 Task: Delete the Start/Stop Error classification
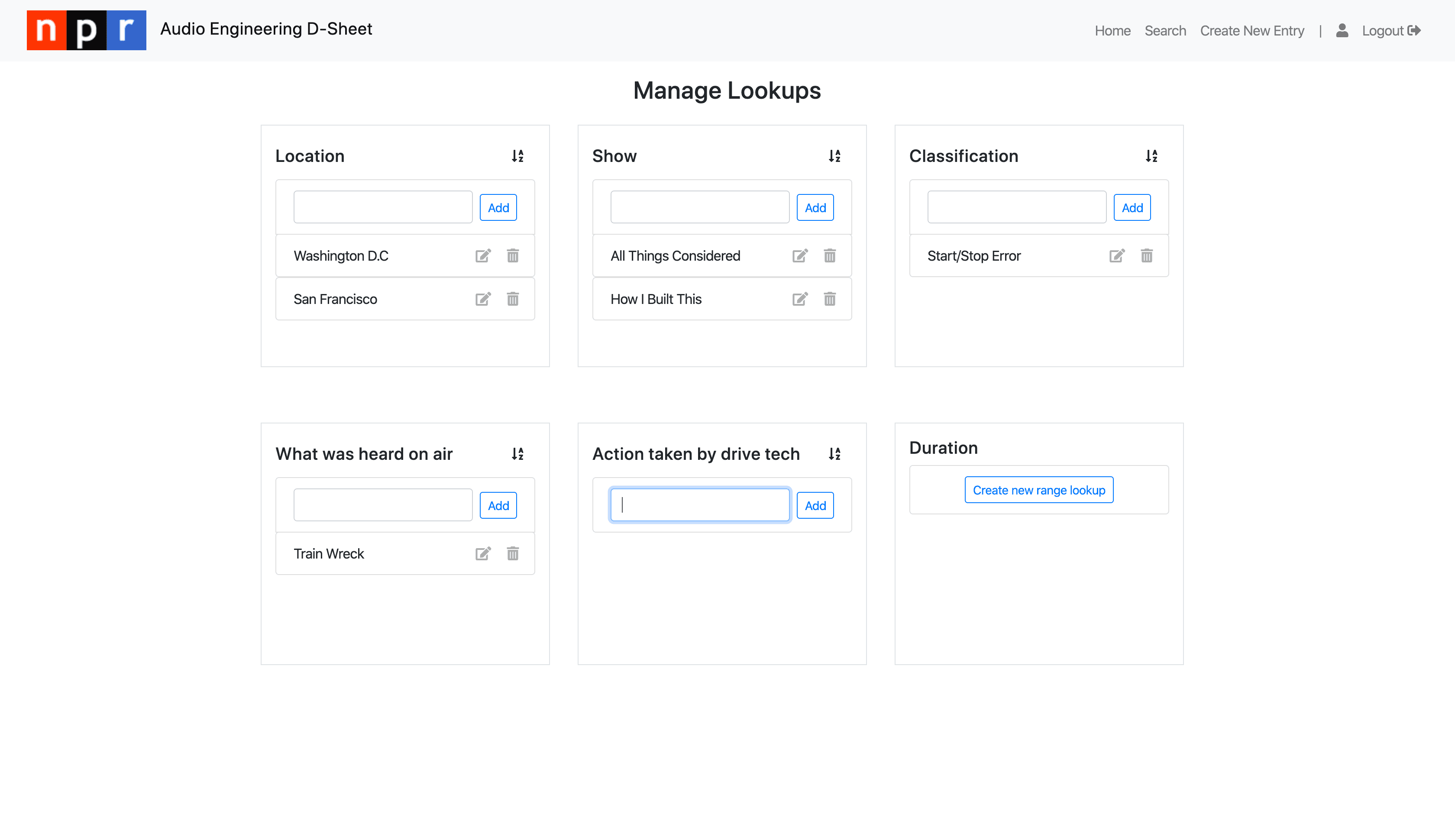(1146, 255)
